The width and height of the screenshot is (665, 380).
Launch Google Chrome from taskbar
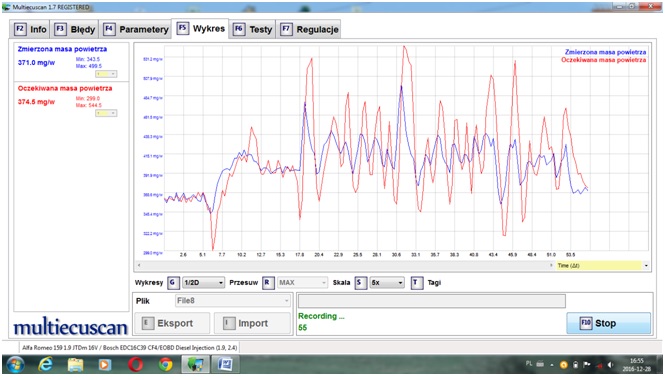click(x=165, y=365)
